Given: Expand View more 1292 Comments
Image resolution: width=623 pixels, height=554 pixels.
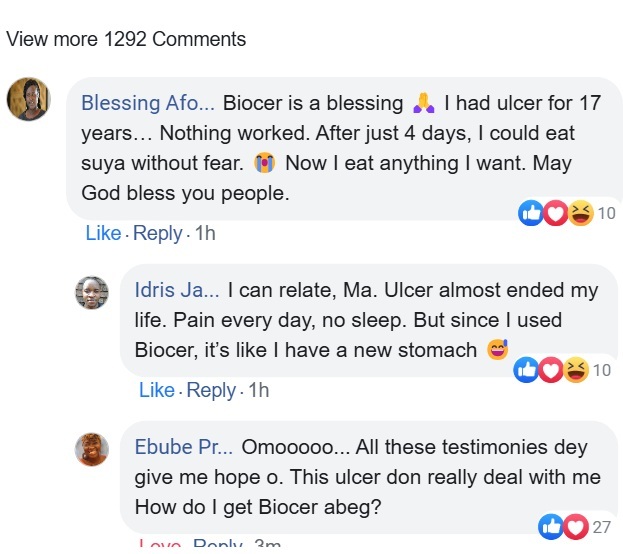Looking at the screenshot, I should [126, 39].
